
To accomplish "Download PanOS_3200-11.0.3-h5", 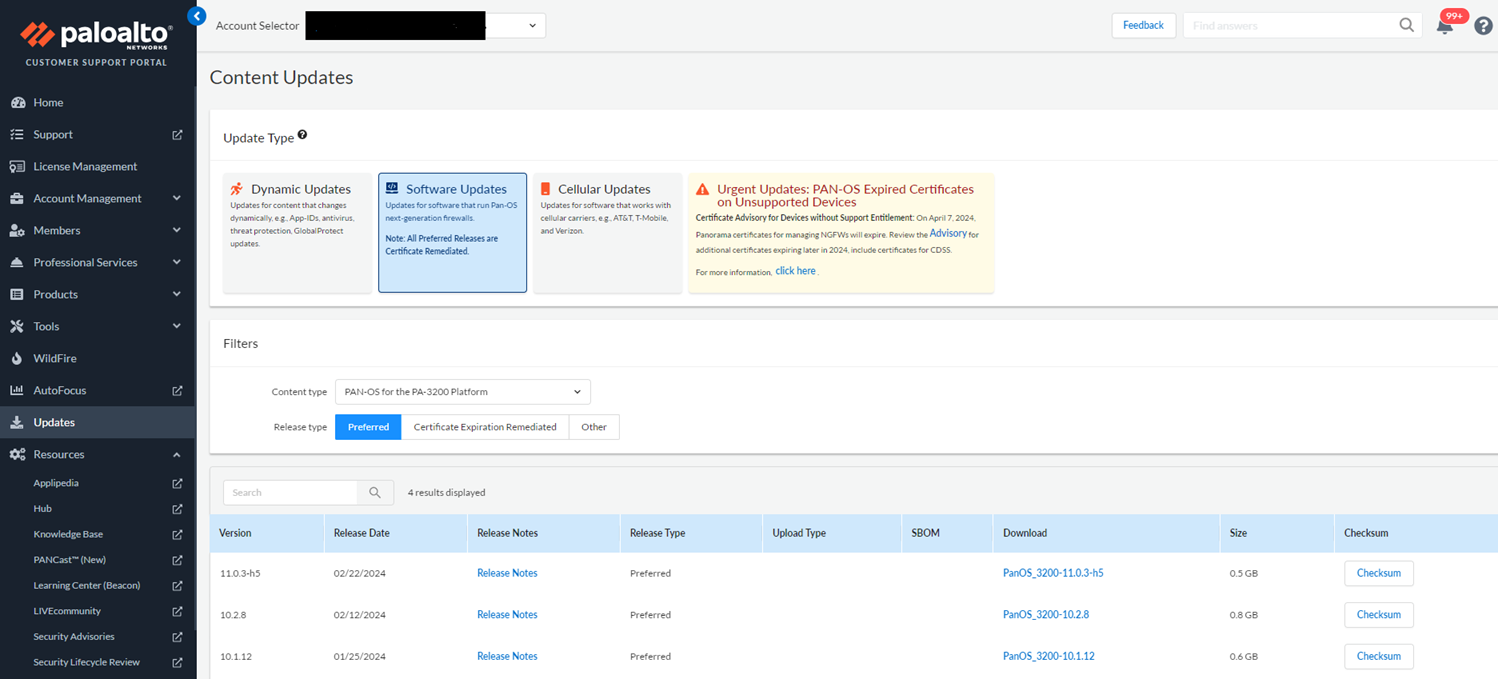I will (1053, 573).
